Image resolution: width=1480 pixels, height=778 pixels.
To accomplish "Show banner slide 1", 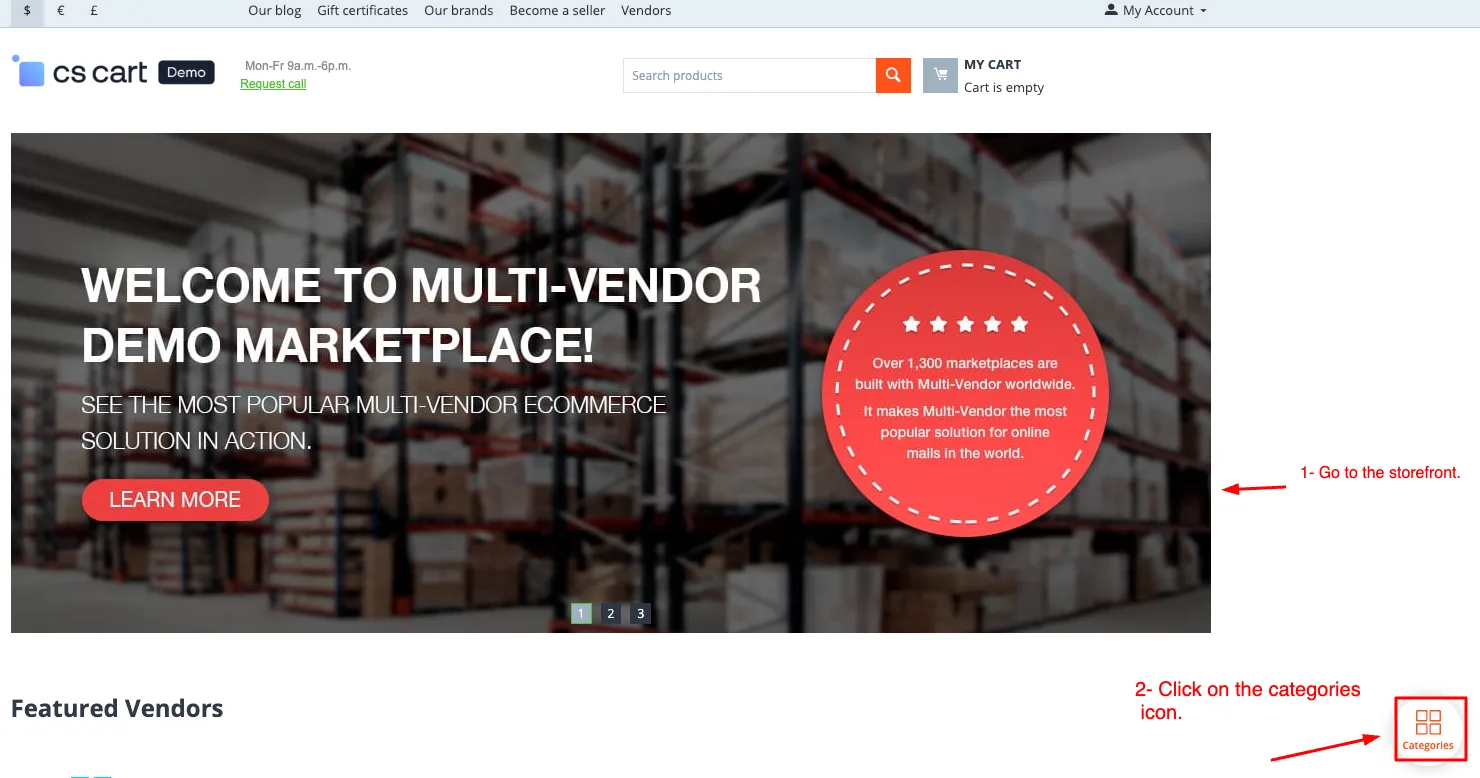I will (x=581, y=613).
